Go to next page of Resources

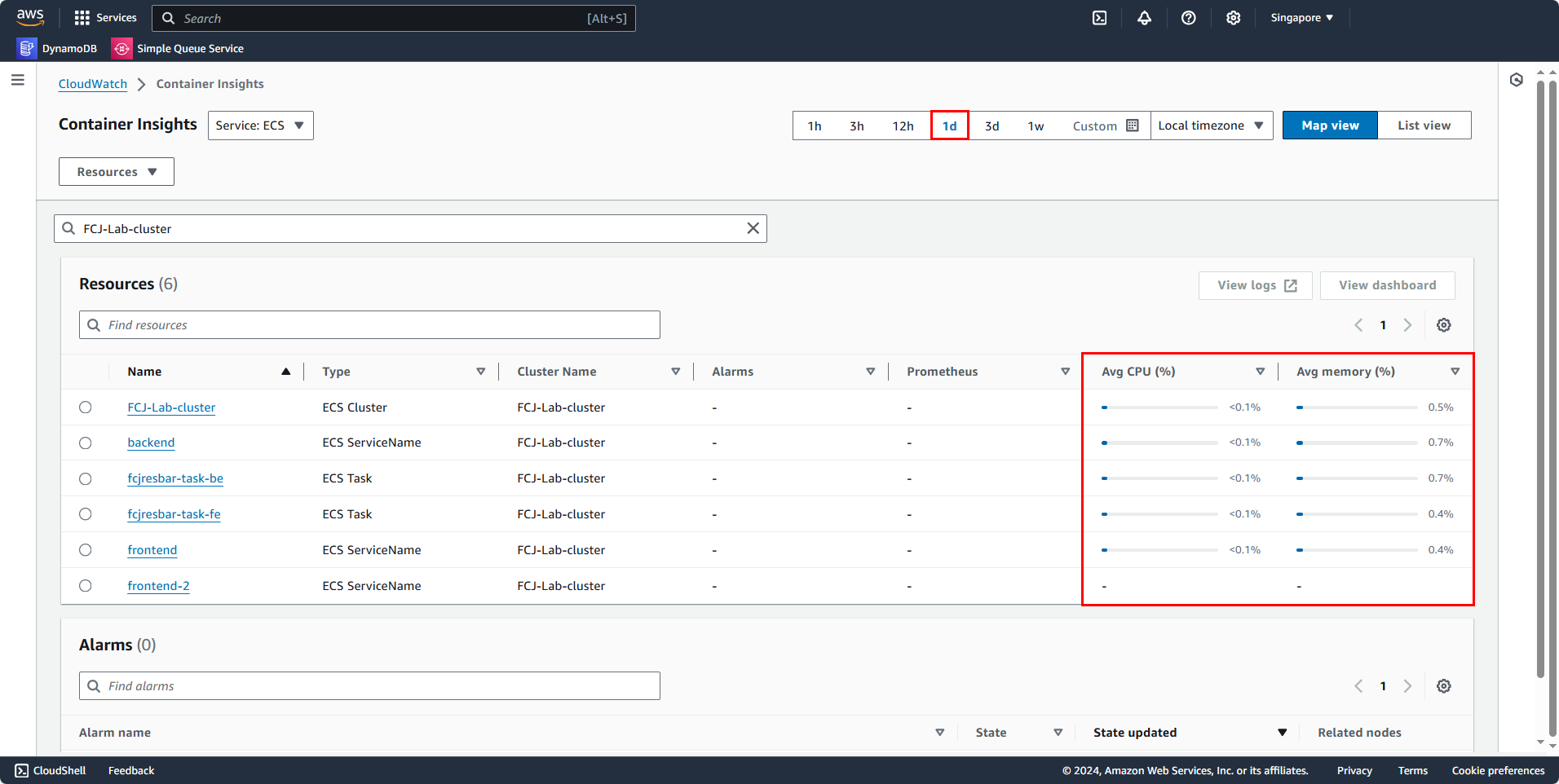pos(1407,325)
